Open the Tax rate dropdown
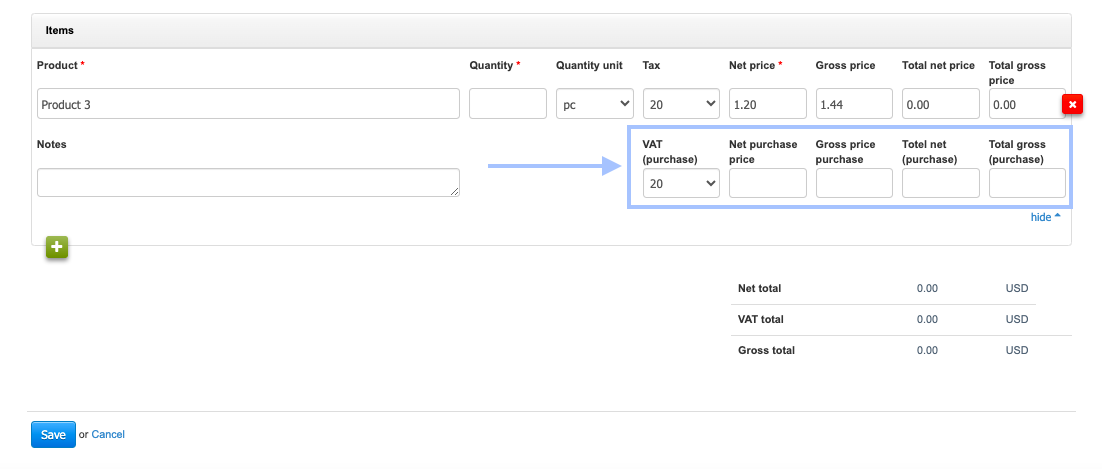The height and width of the screenshot is (469, 1102). [681, 104]
